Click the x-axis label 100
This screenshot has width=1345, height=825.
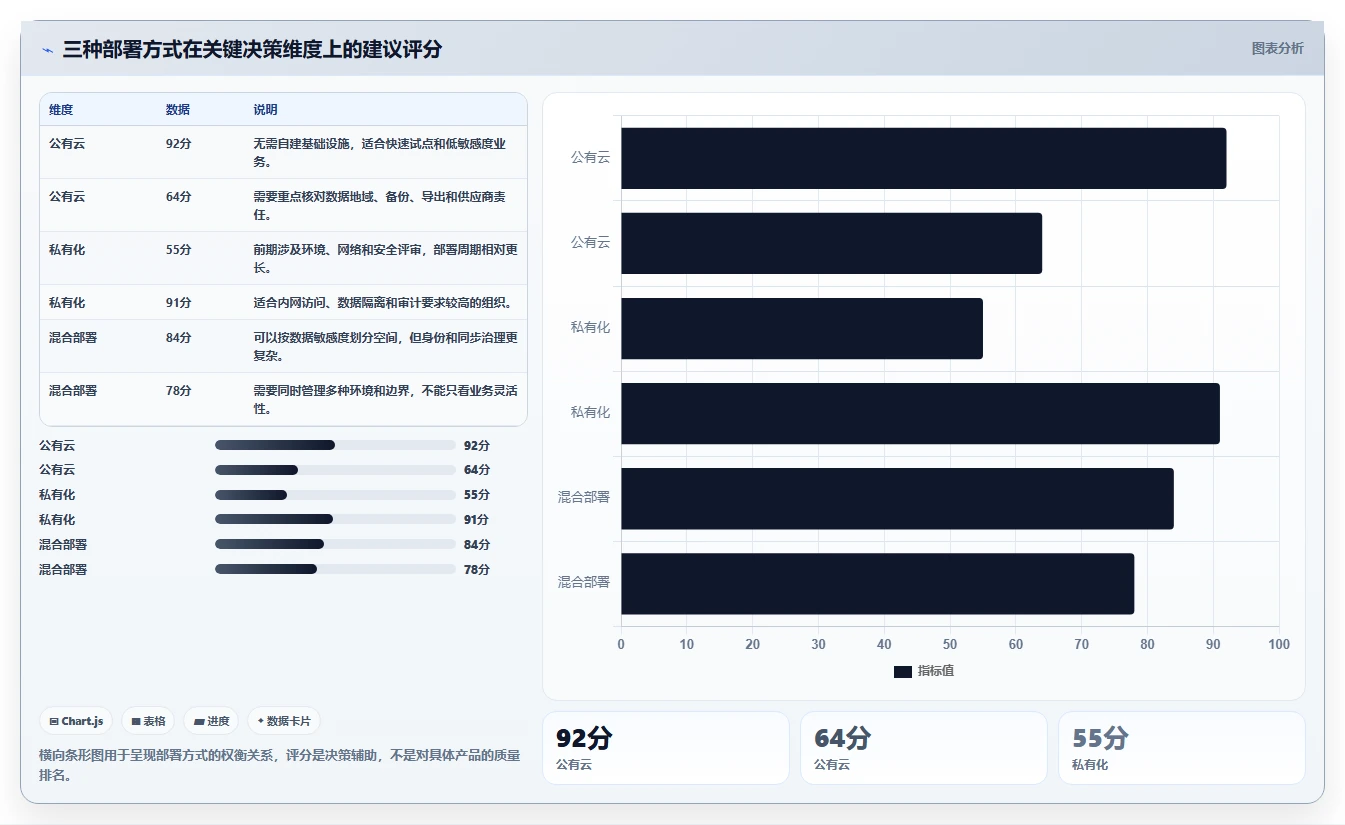[1279, 645]
